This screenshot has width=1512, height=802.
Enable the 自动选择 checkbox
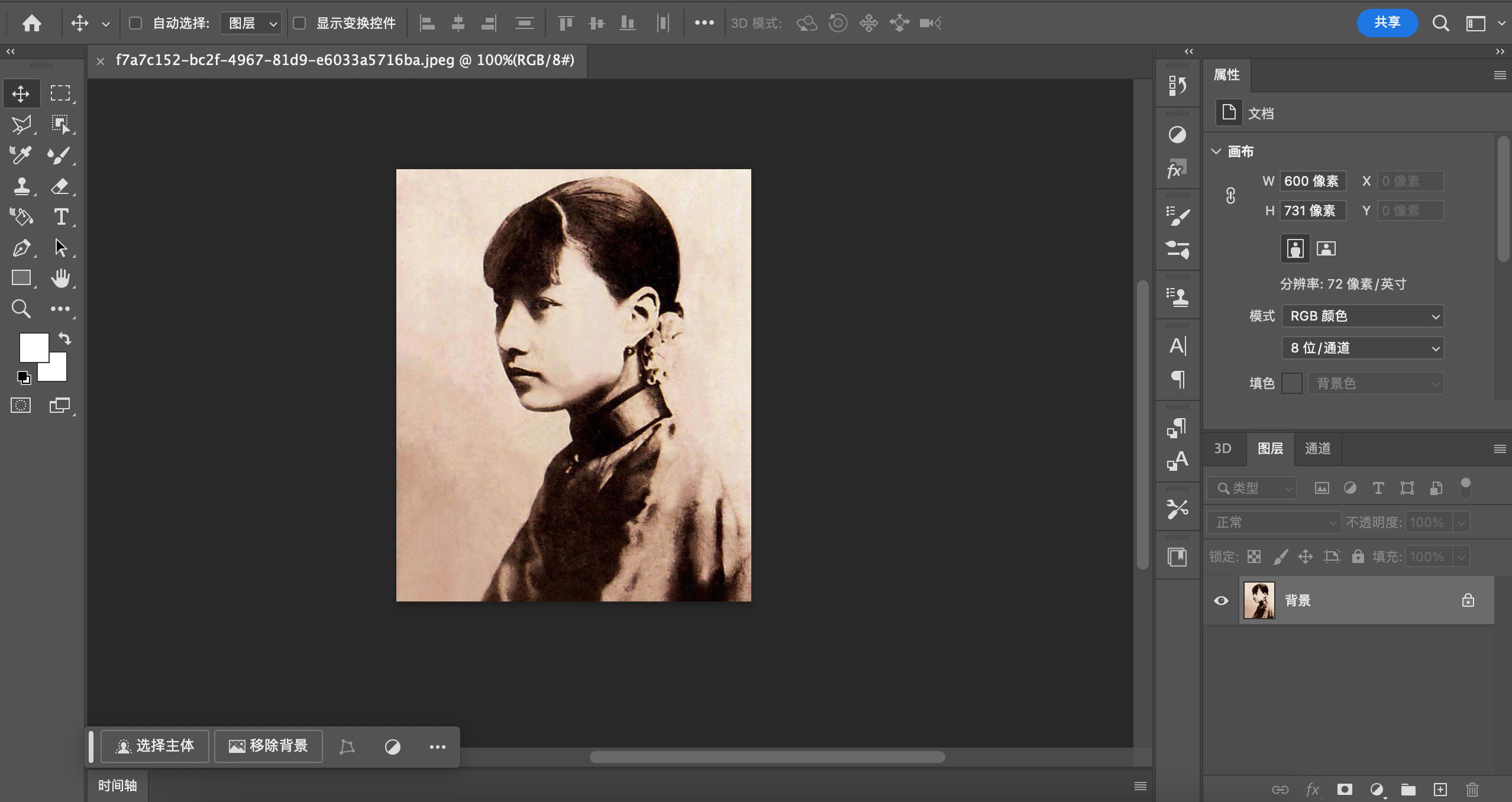tap(135, 23)
